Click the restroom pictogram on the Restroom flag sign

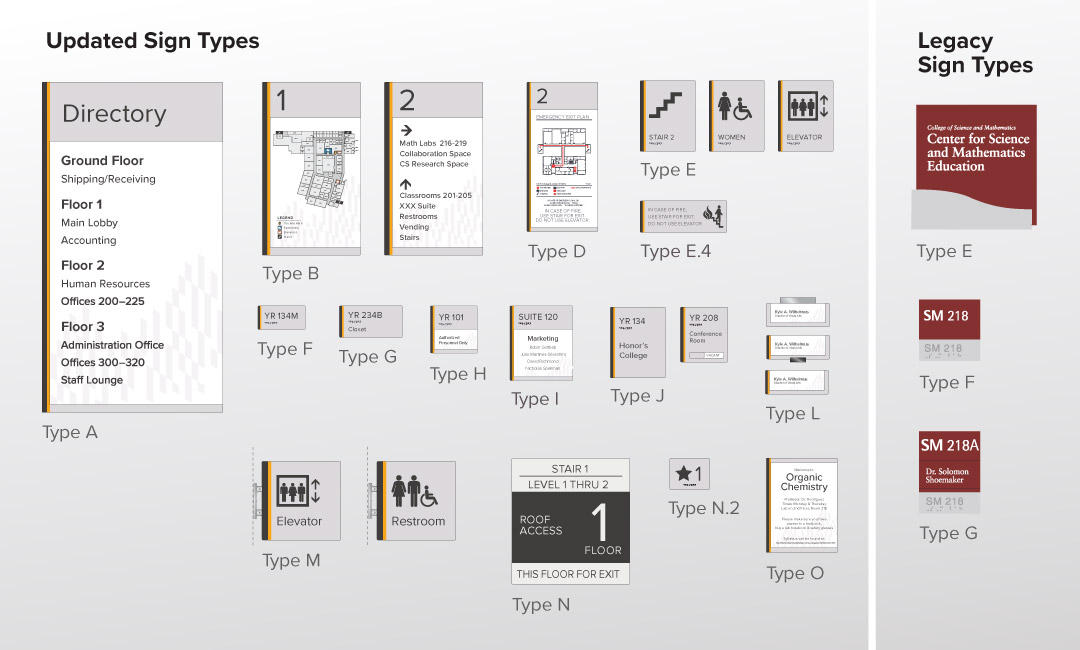click(414, 491)
